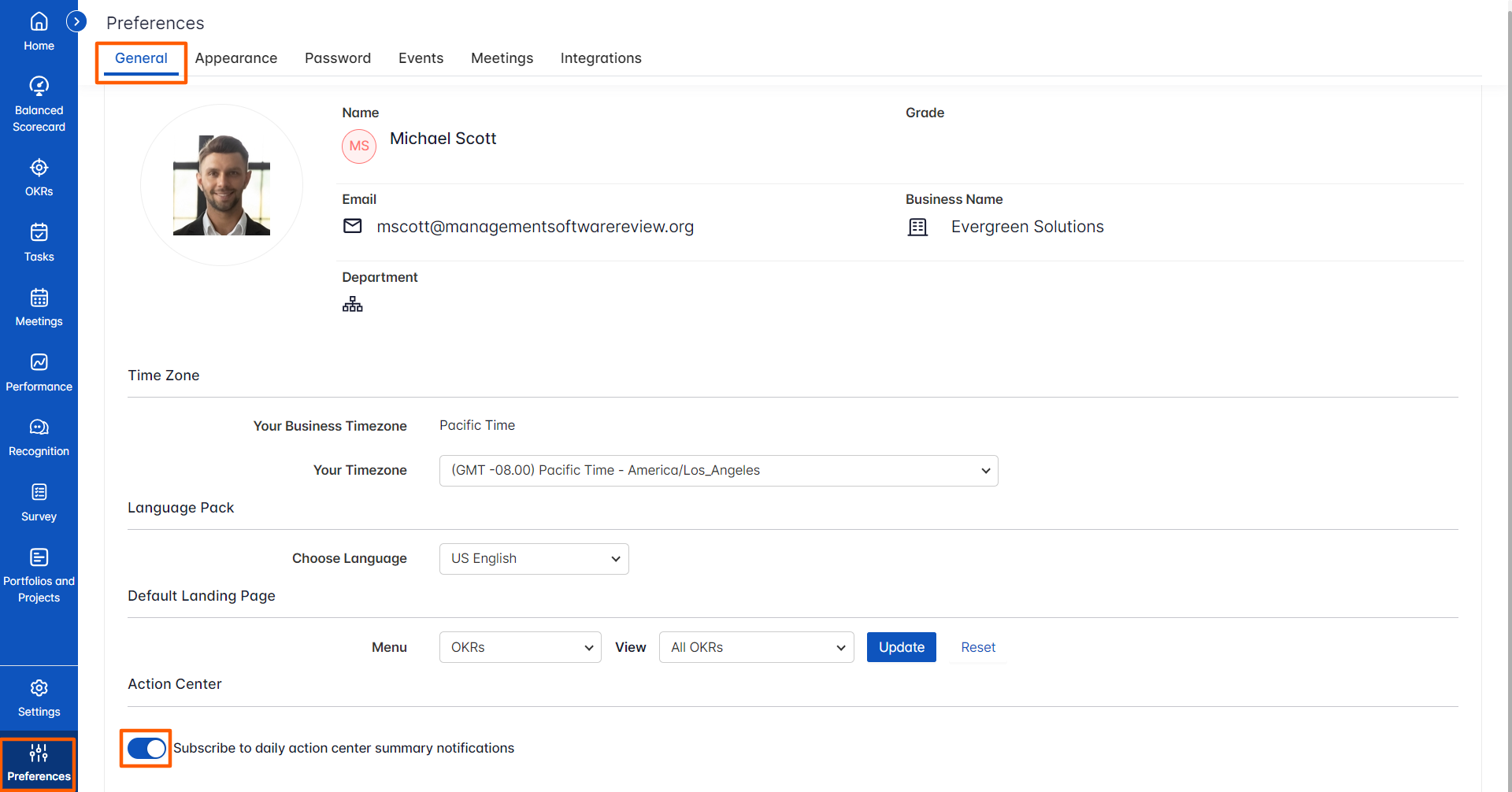
Task: Click the email envelope icon
Action: pos(353,227)
